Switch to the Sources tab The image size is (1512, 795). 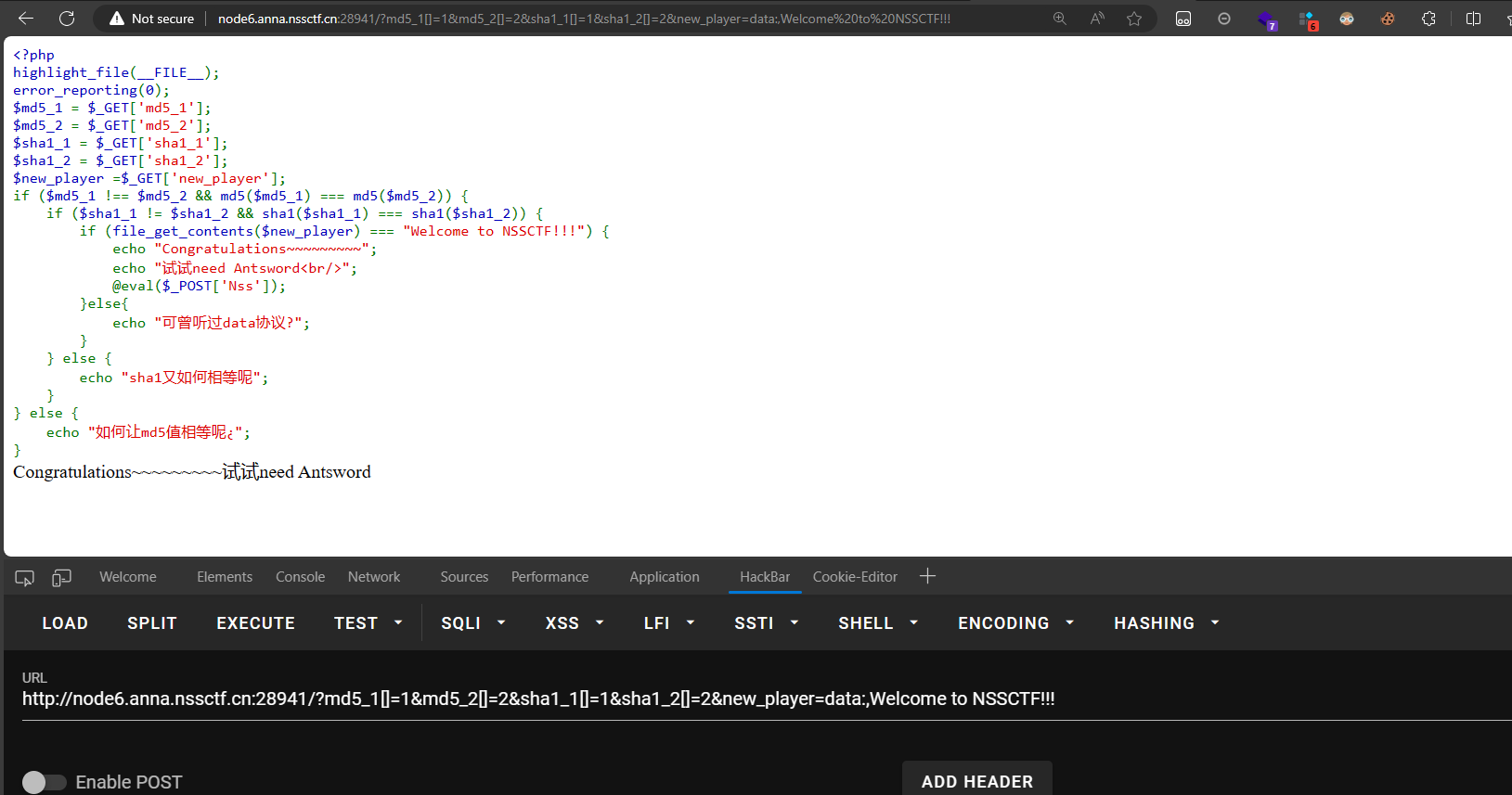tap(464, 577)
